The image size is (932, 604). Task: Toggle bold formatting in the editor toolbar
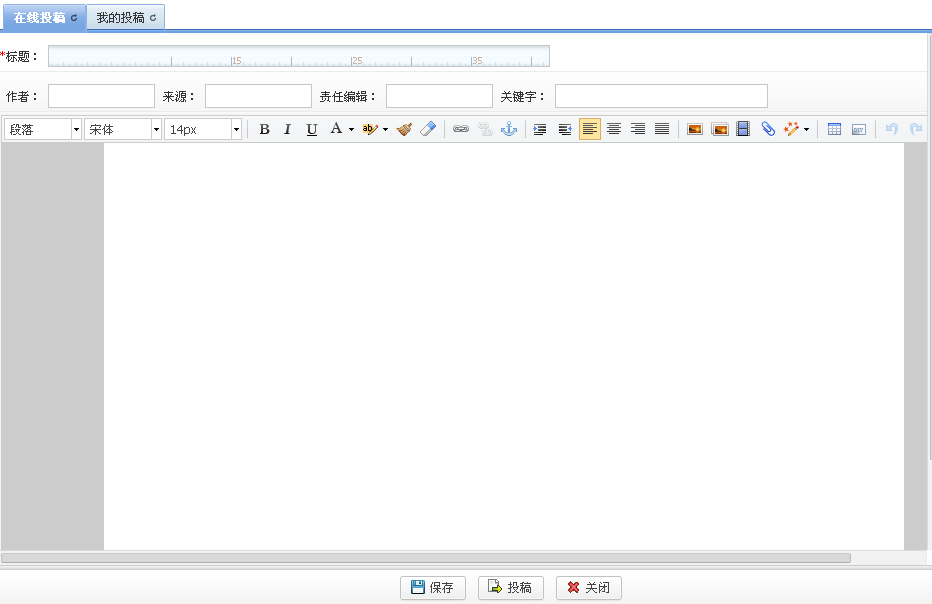[x=264, y=129]
